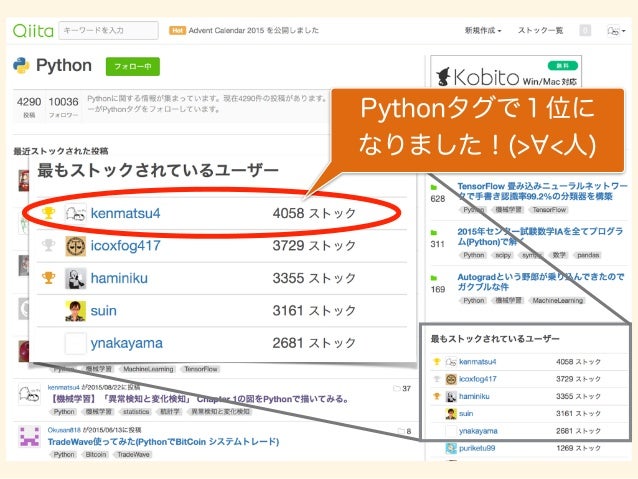Click the purple pixel avatar of Okusan818
638x479 pixels.
tap(29, 437)
